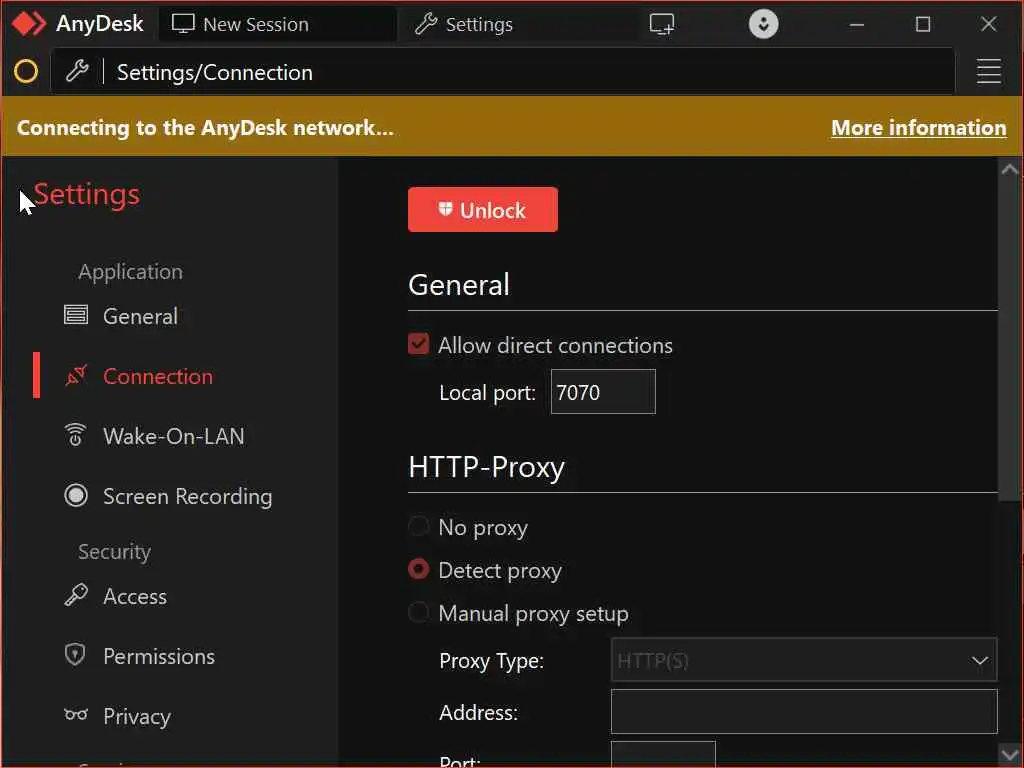The image size is (1024, 768).
Task: Select the No proxy radio option
Action: [419, 527]
